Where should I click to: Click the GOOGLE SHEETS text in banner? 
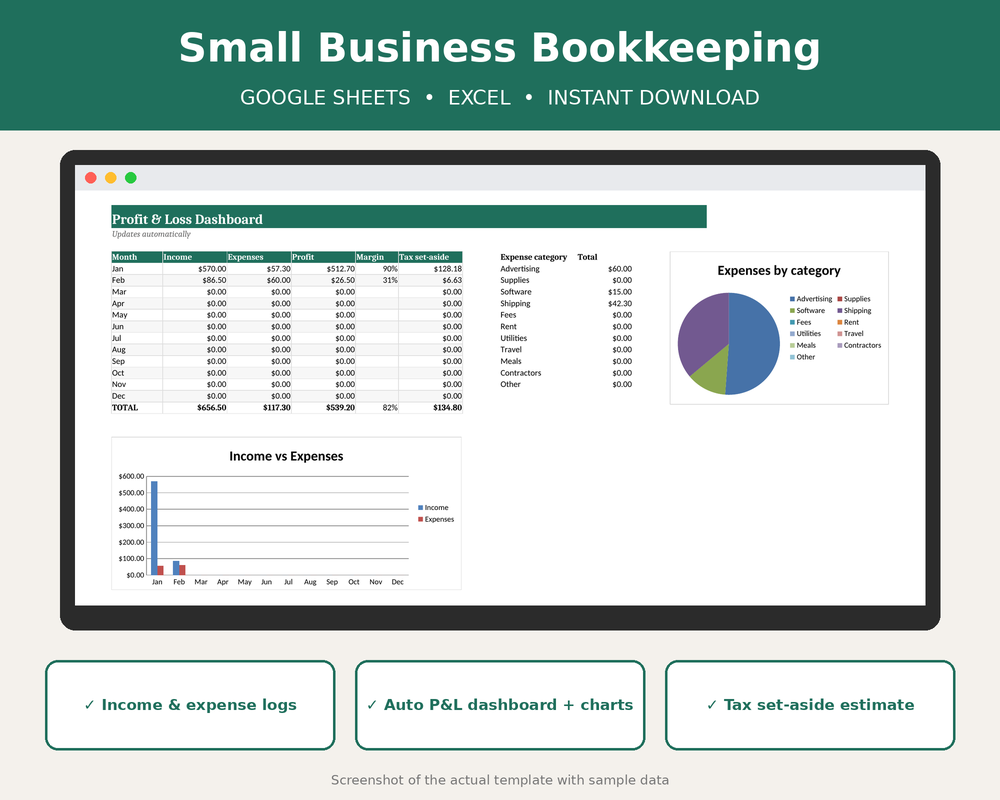325,98
